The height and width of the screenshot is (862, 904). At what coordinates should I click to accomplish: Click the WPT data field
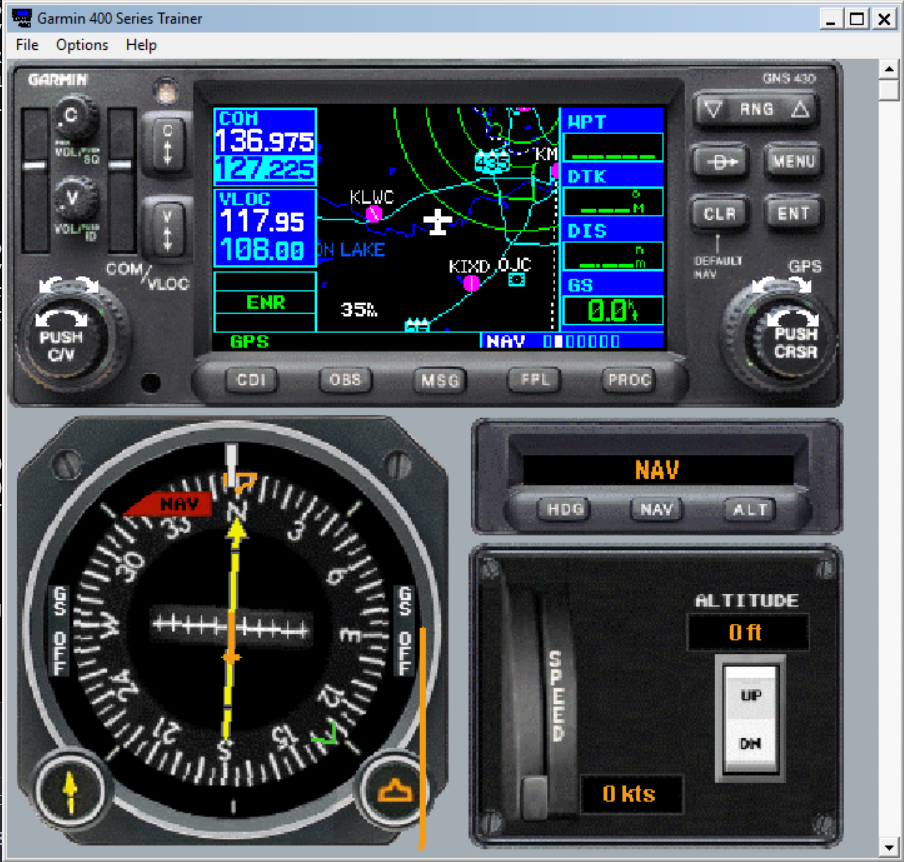coord(613,148)
